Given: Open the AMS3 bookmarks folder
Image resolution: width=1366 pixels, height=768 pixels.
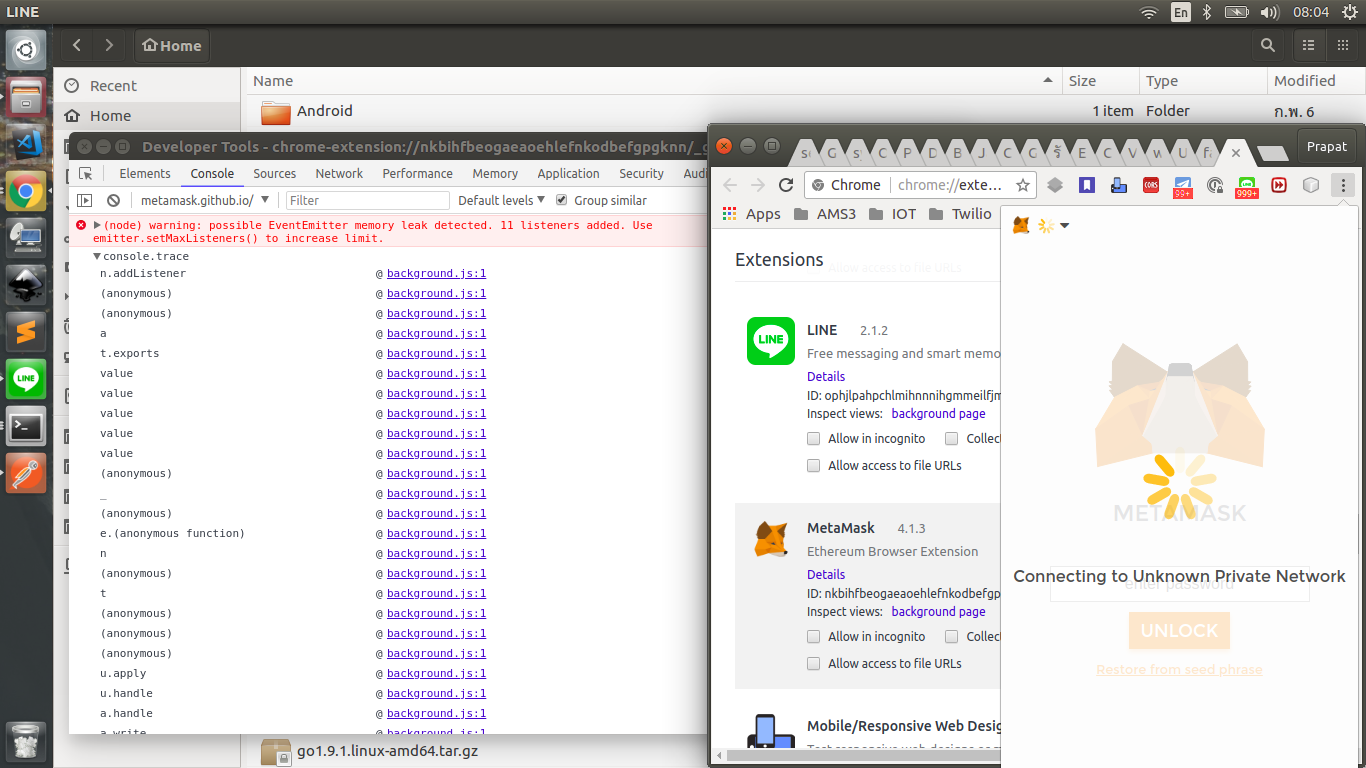Looking at the screenshot, I should tap(825, 214).
